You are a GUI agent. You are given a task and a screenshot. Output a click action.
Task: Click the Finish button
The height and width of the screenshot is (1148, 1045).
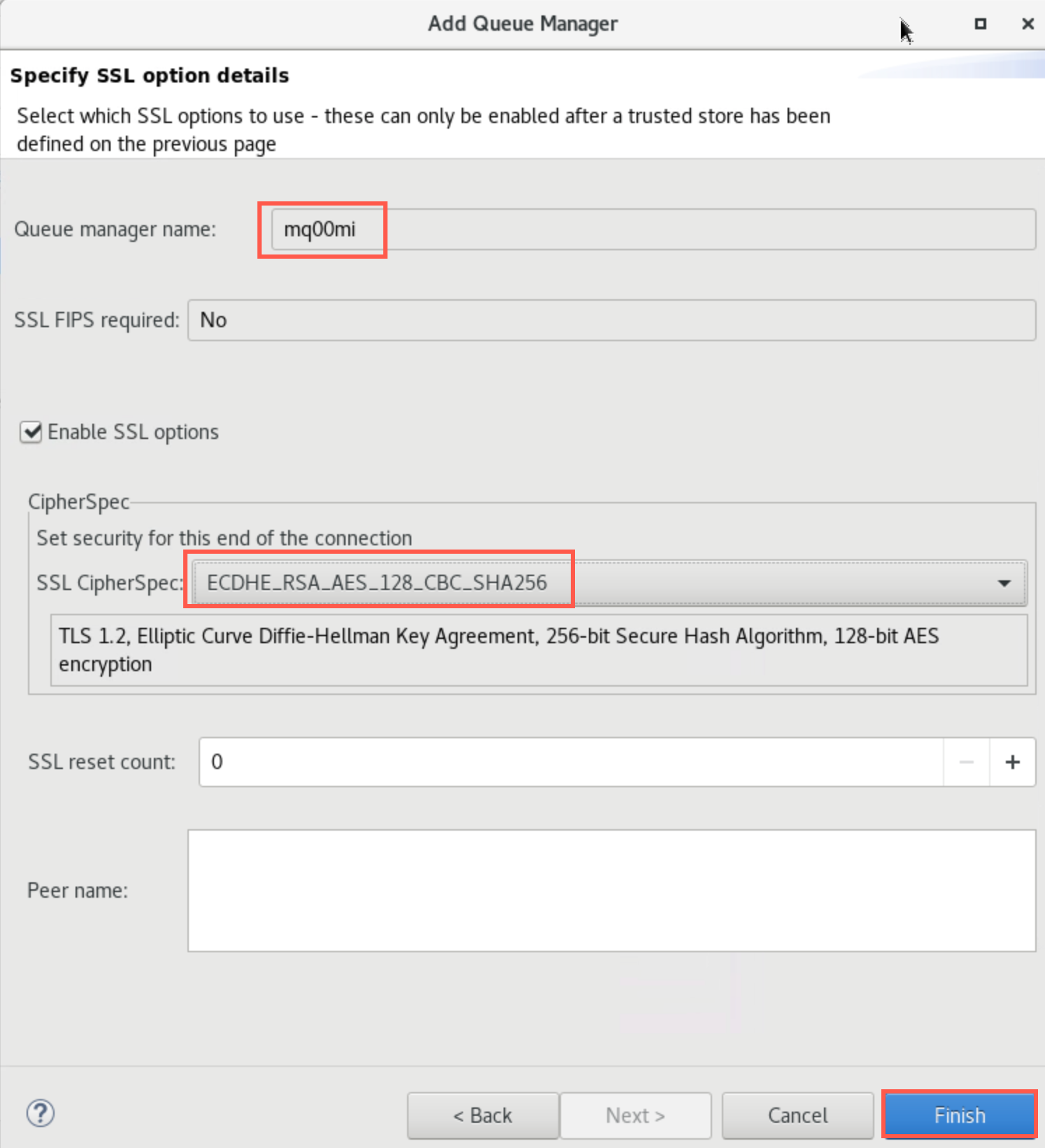(959, 1115)
